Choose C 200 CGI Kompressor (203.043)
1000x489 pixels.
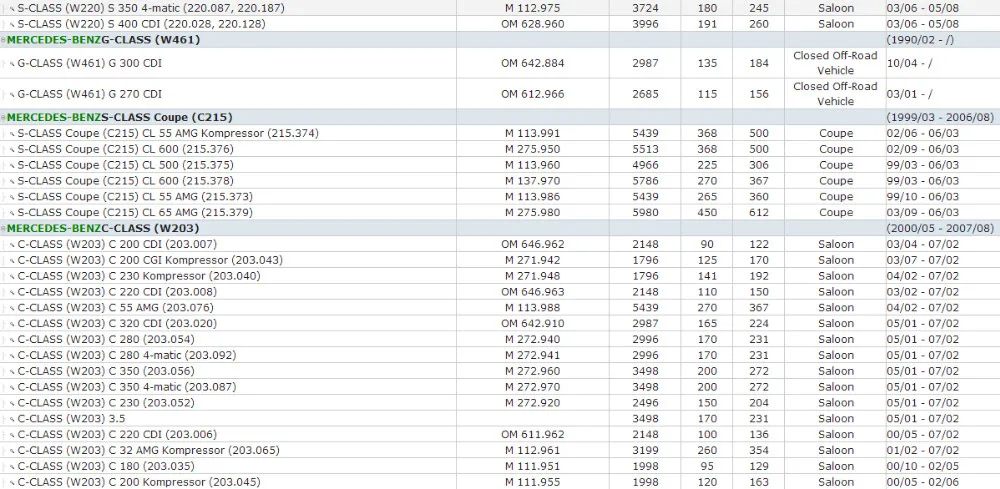point(150,260)
